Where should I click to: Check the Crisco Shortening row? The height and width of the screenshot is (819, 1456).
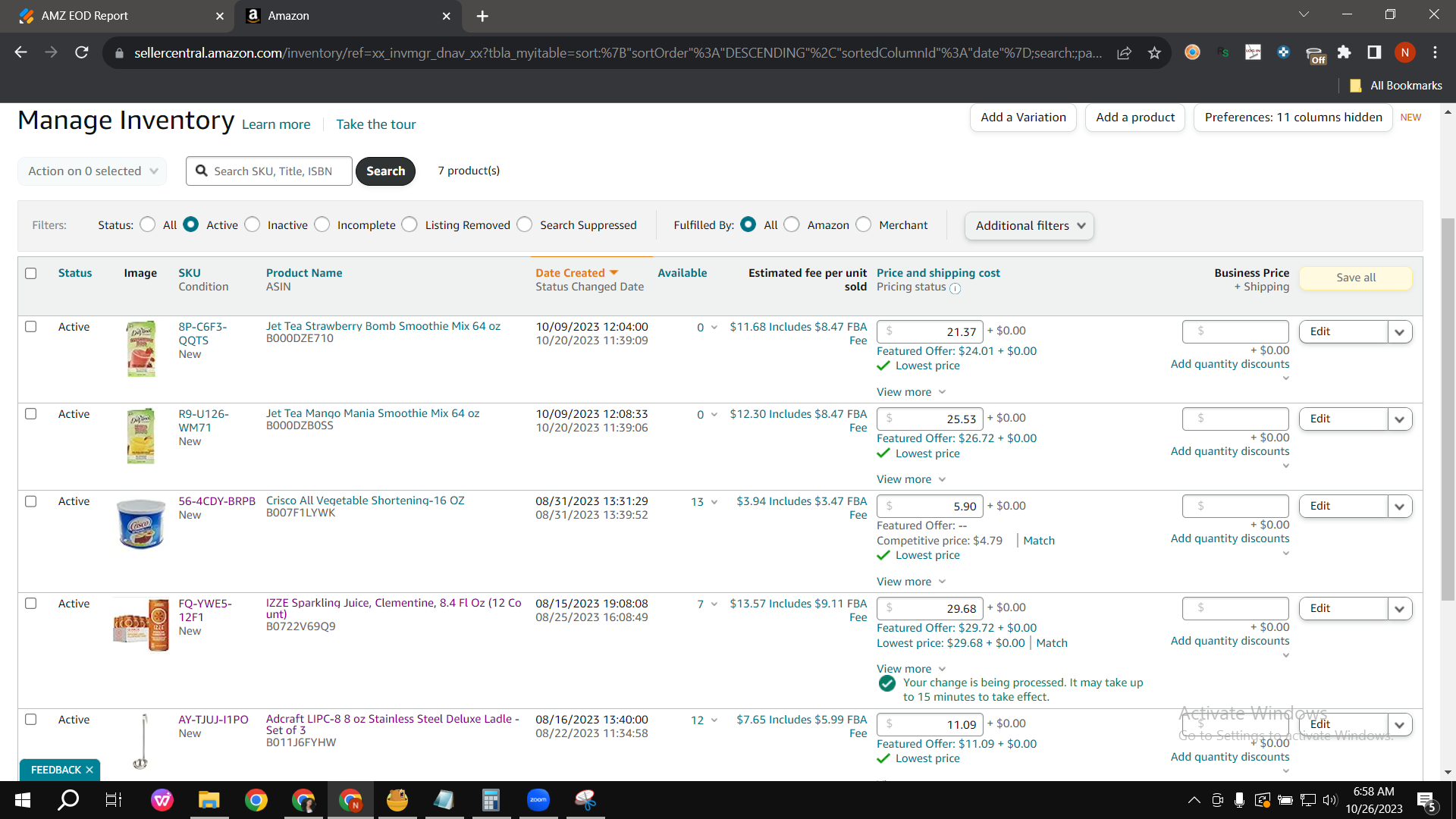click(31, 501)
